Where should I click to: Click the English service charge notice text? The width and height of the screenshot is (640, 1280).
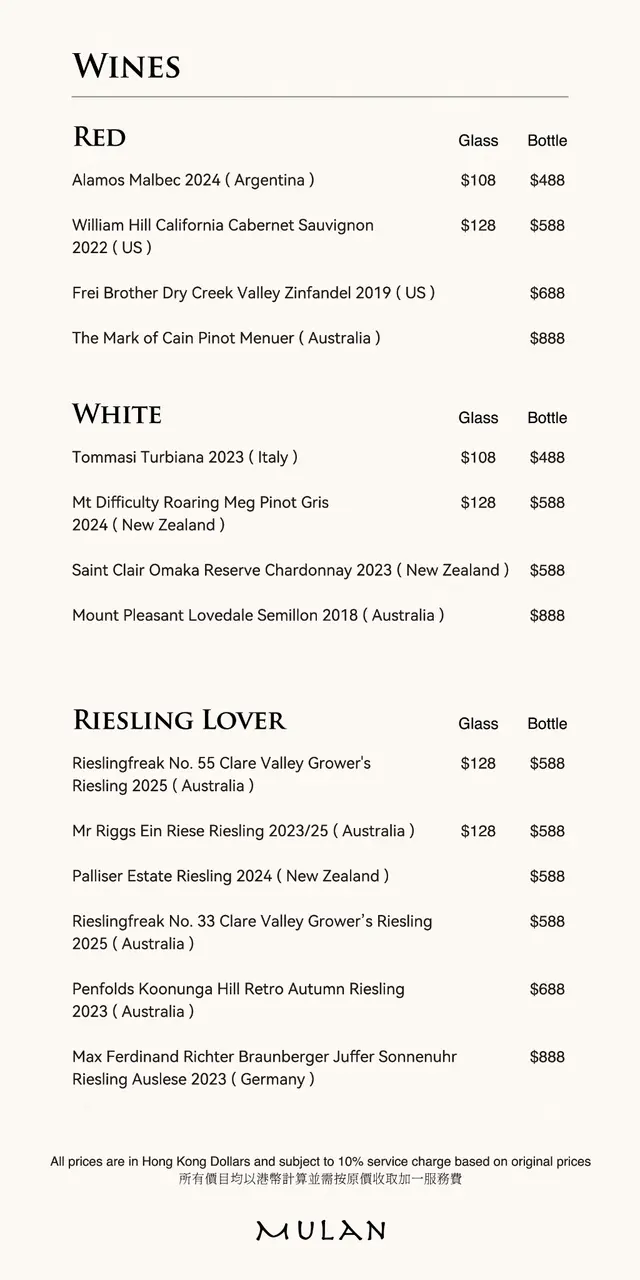click(x=320, y=1162)
